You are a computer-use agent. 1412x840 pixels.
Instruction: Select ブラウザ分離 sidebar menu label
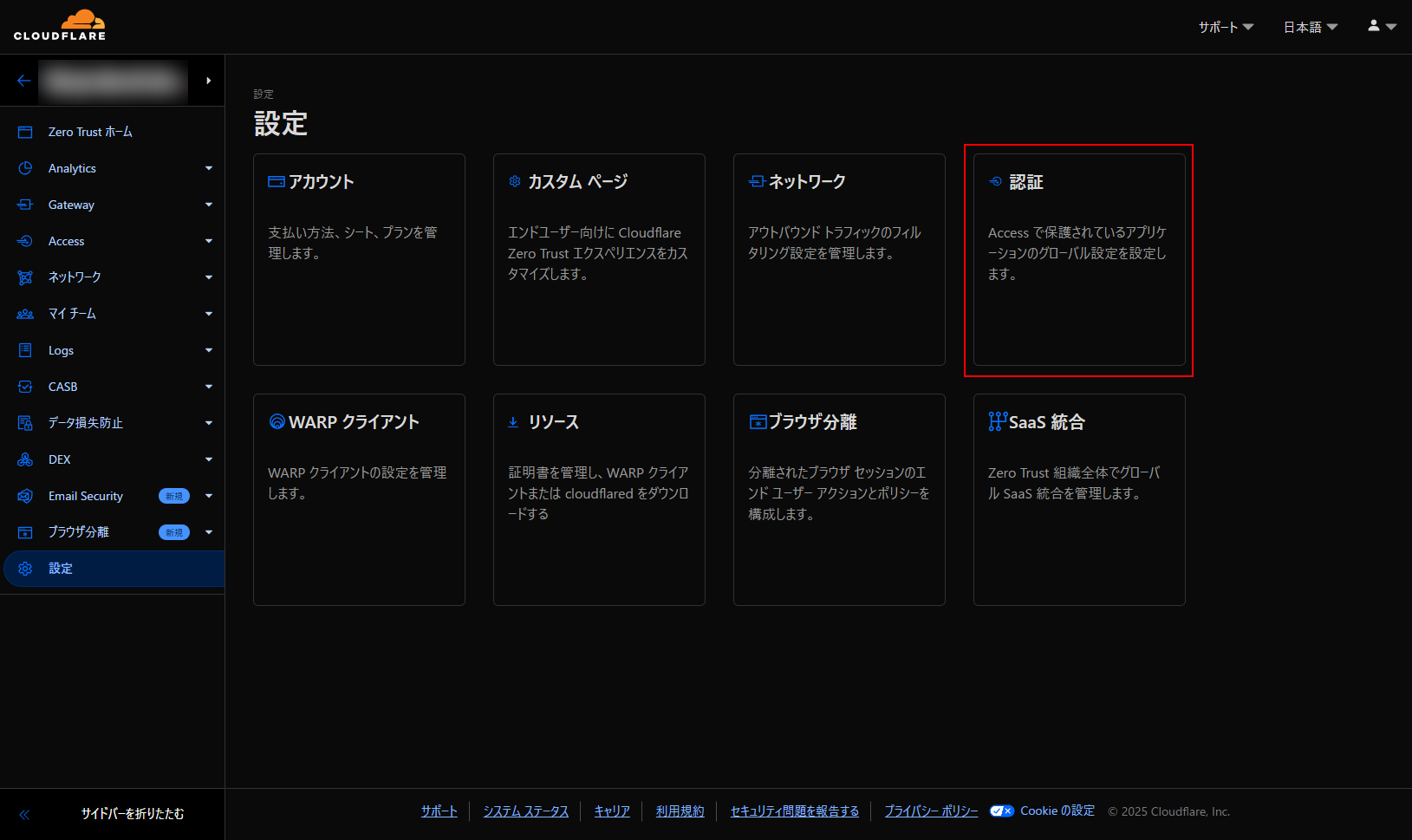(x=79, y=532)
